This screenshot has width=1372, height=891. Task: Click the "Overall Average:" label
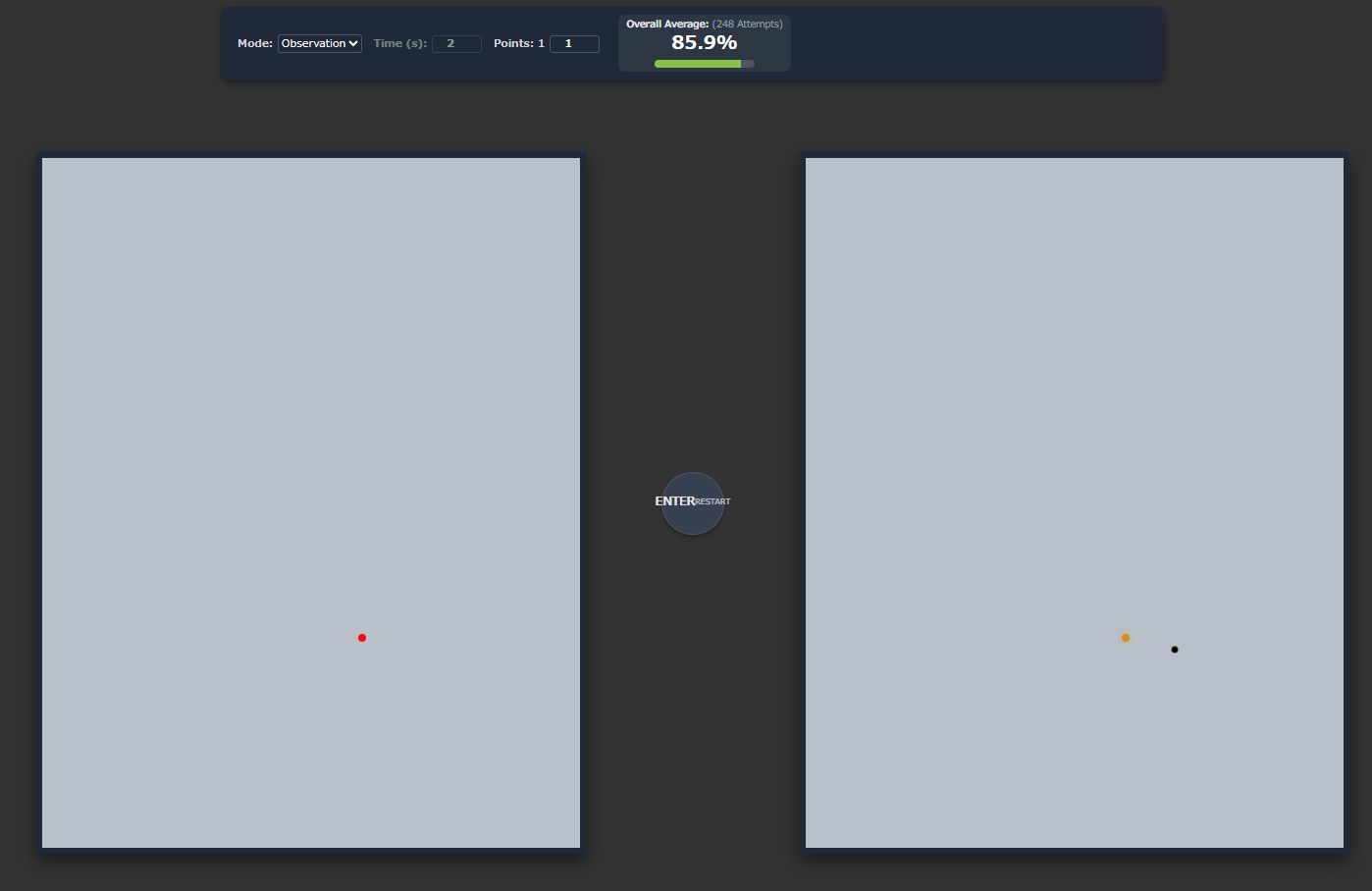pos(667,24)
